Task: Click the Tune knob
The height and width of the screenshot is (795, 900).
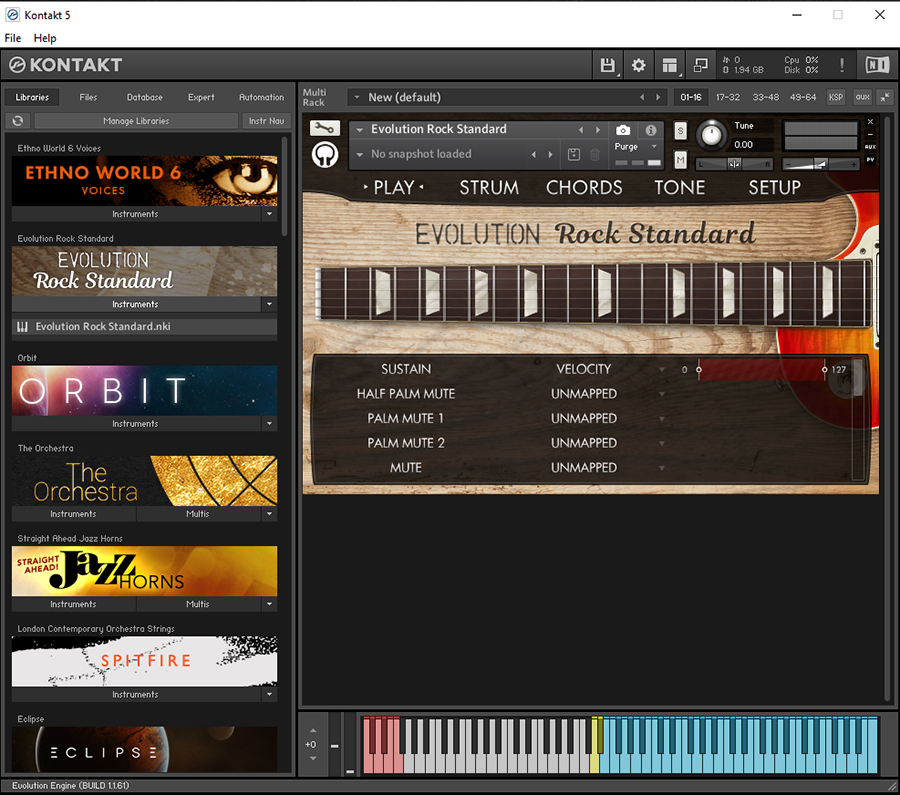Action: [x=711, y=135]
